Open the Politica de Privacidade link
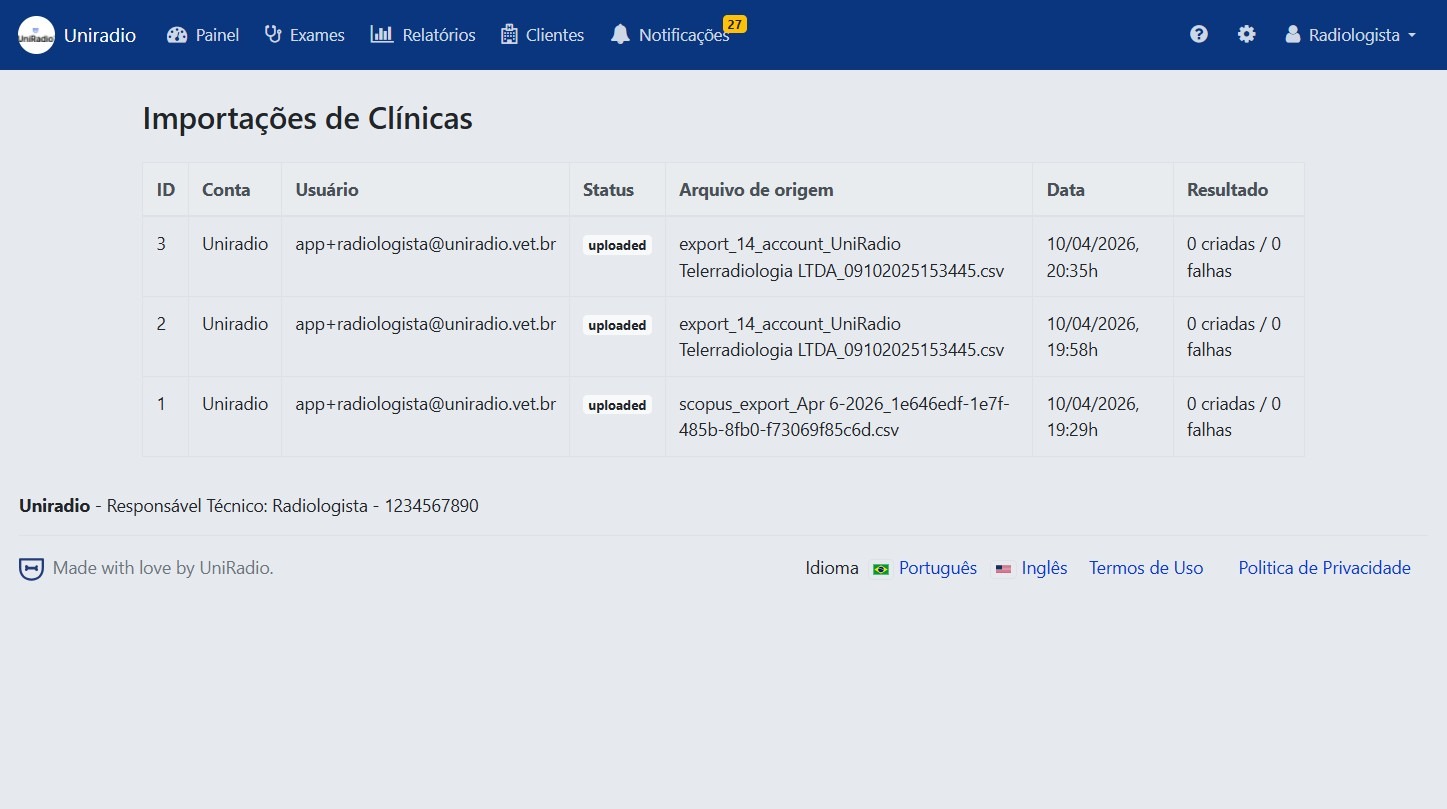Screen dimensions: 1447x809 pyautogui.click(x=1323, y=568)
